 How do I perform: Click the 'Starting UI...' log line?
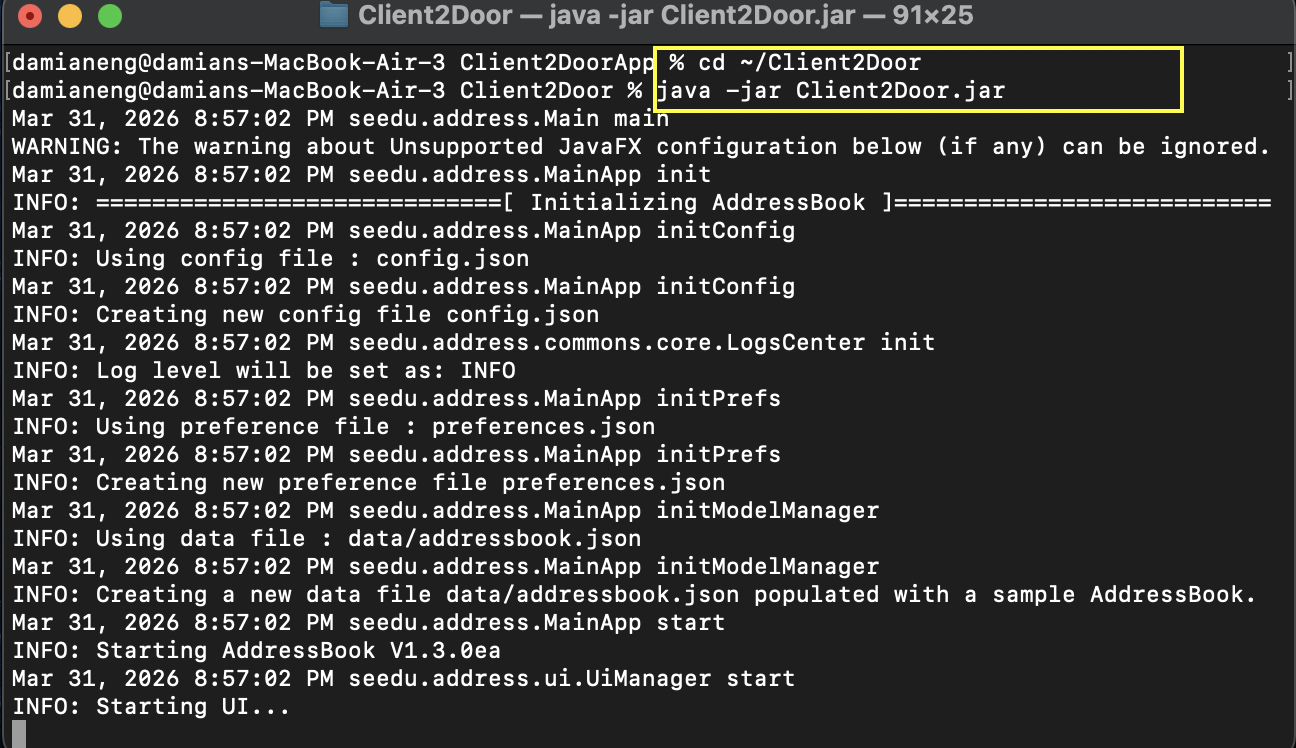[150, 707]
